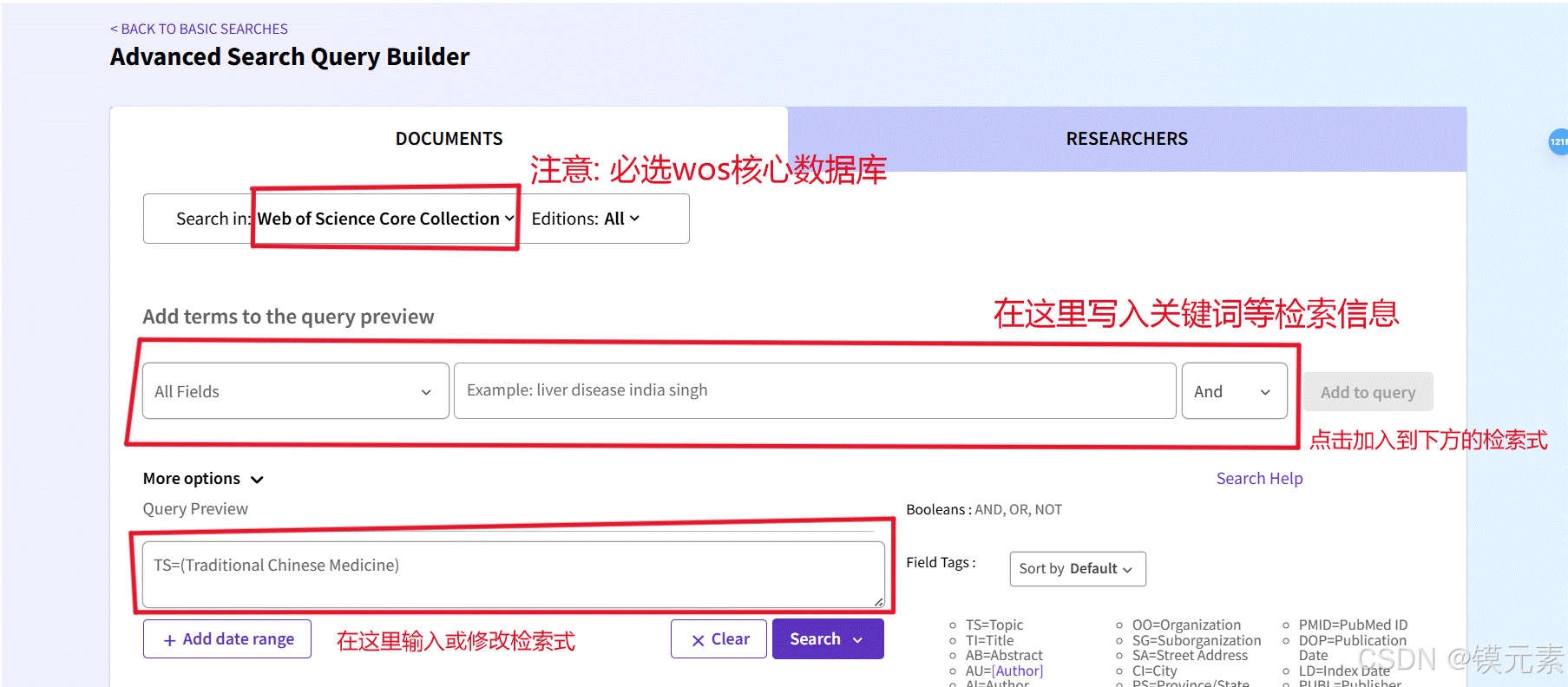Click the Search button's dropdown arrow
This screenshot has width=1568, height=687.
coord(858,640)
